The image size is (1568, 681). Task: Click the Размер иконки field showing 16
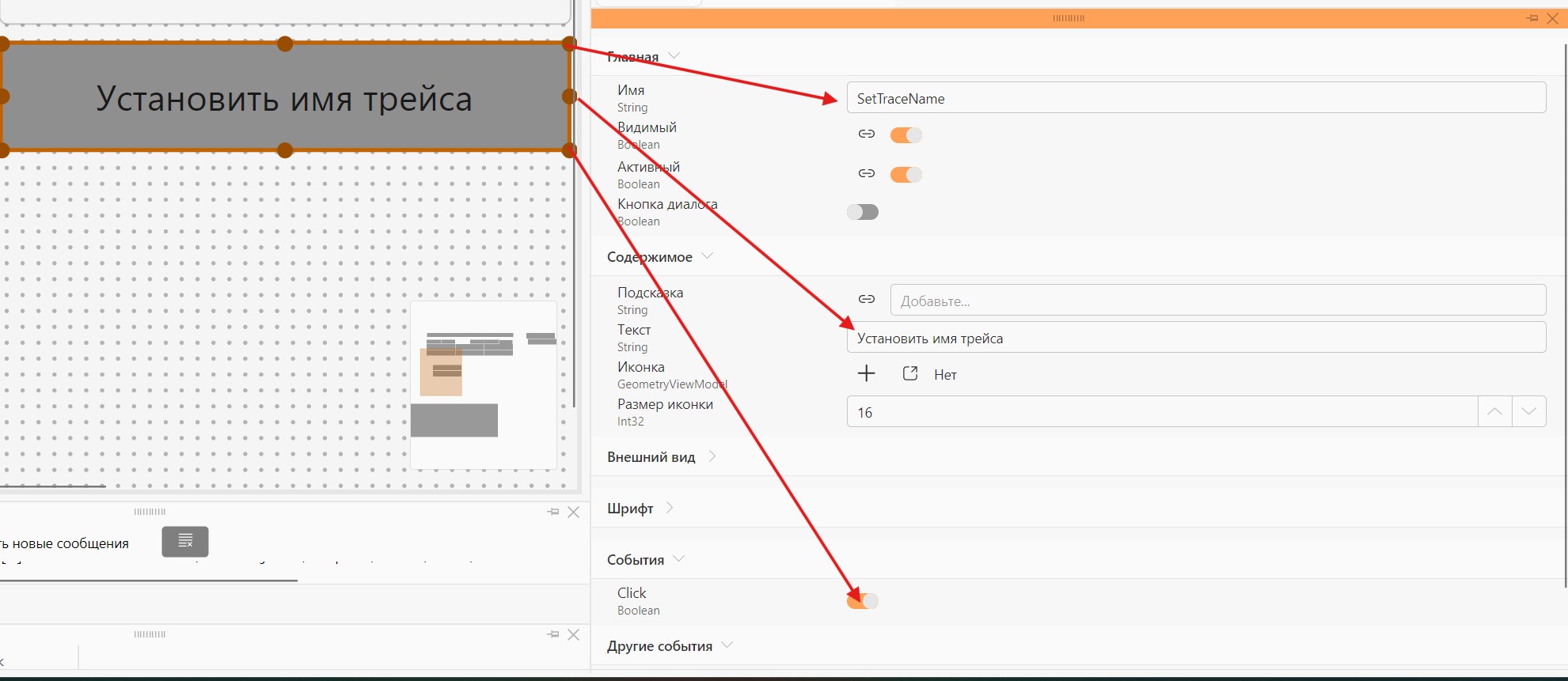tap(1162, 411)
